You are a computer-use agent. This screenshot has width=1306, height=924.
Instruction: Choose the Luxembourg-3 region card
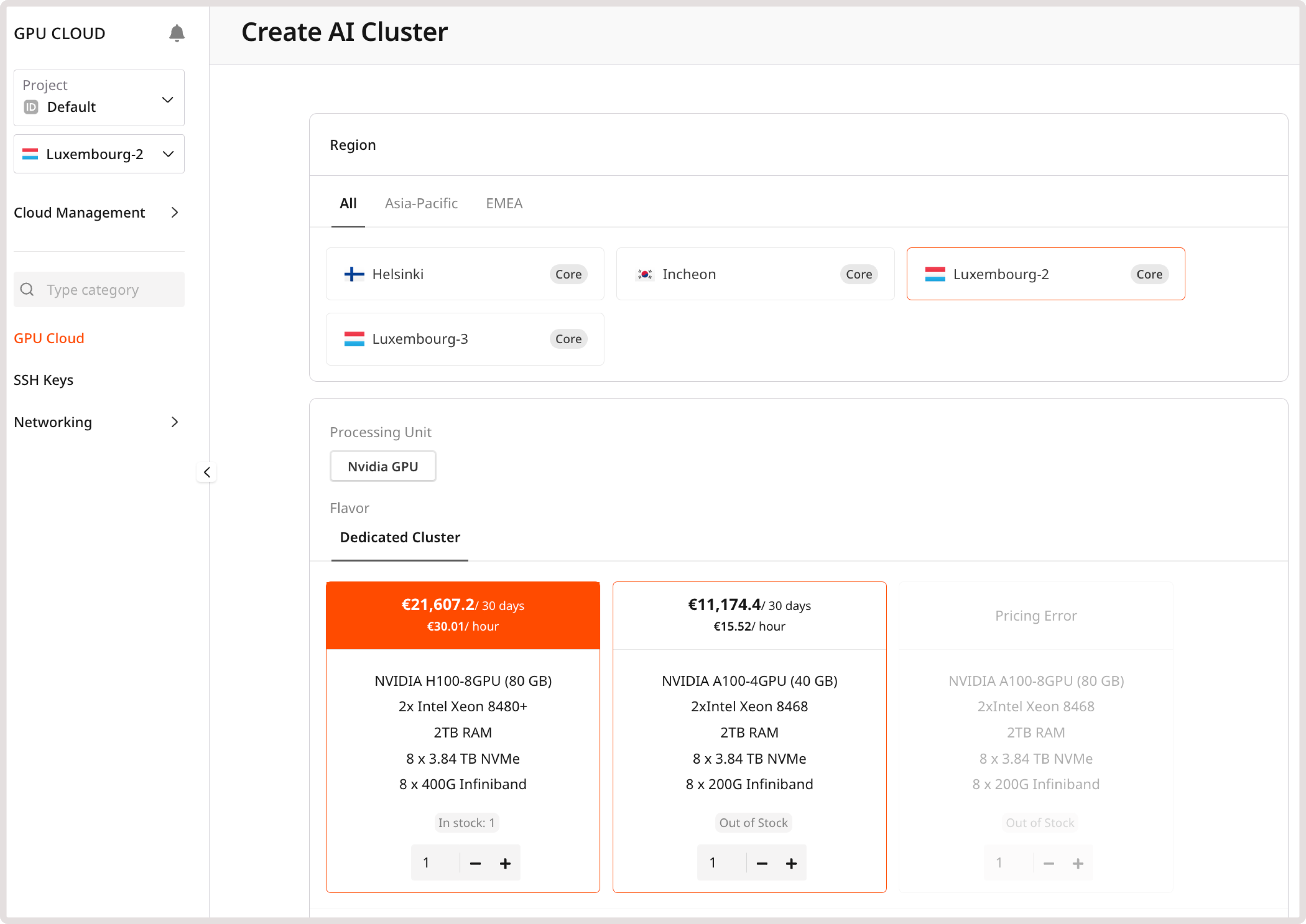pyautogui.click(x=465, y=339)
